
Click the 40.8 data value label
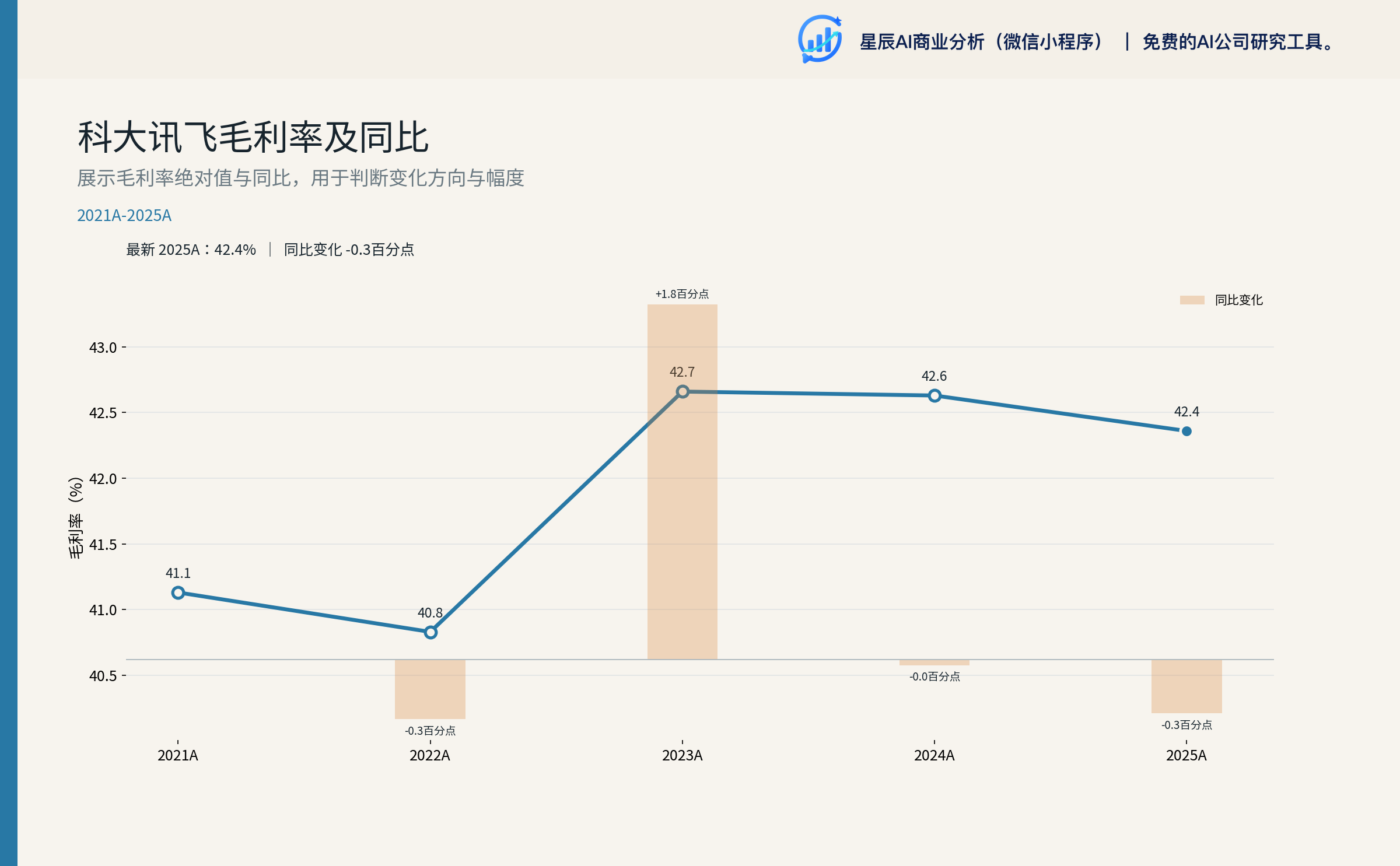(430, 613)
